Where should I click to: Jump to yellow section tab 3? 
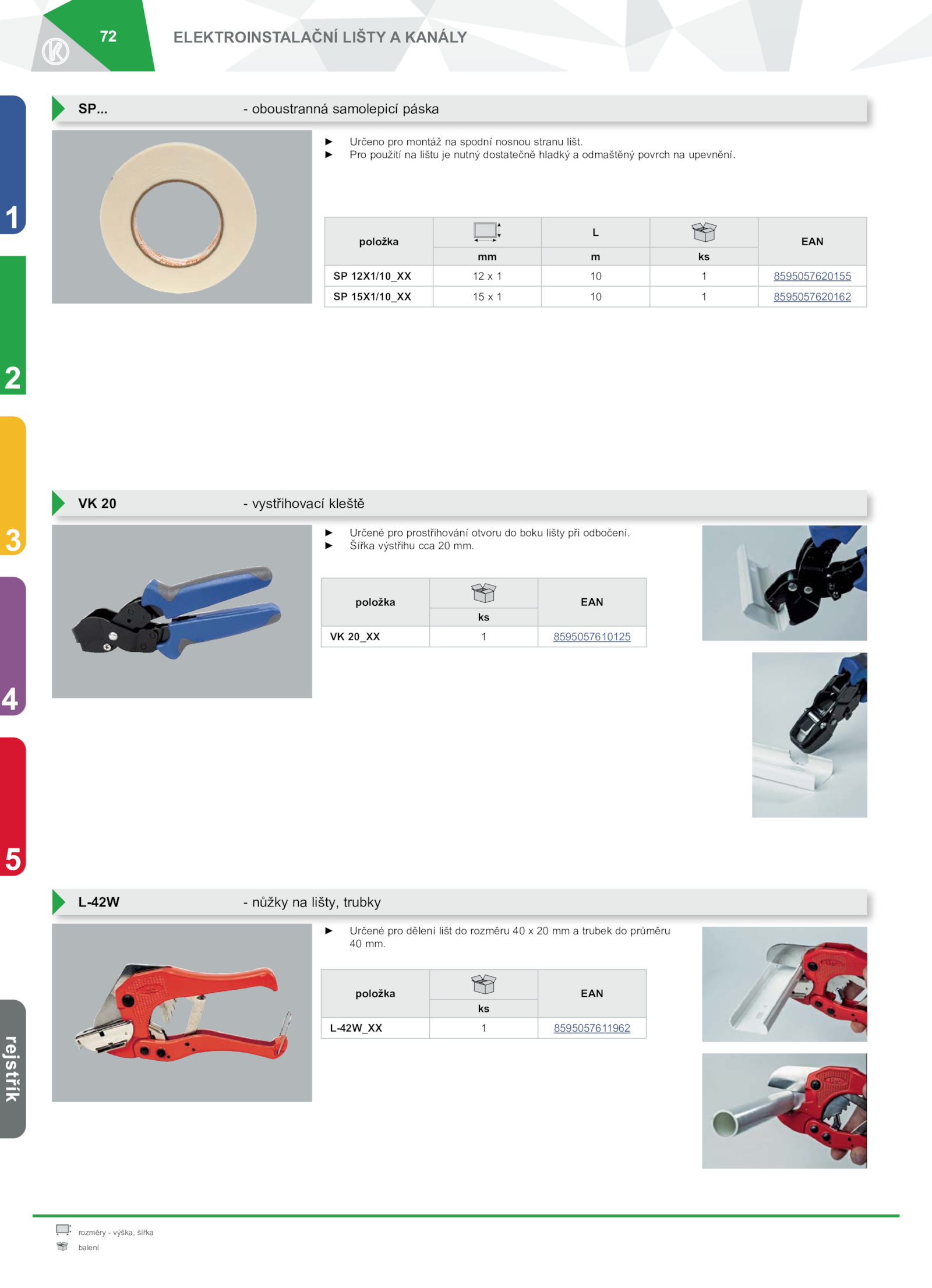(x=13, y=486)
